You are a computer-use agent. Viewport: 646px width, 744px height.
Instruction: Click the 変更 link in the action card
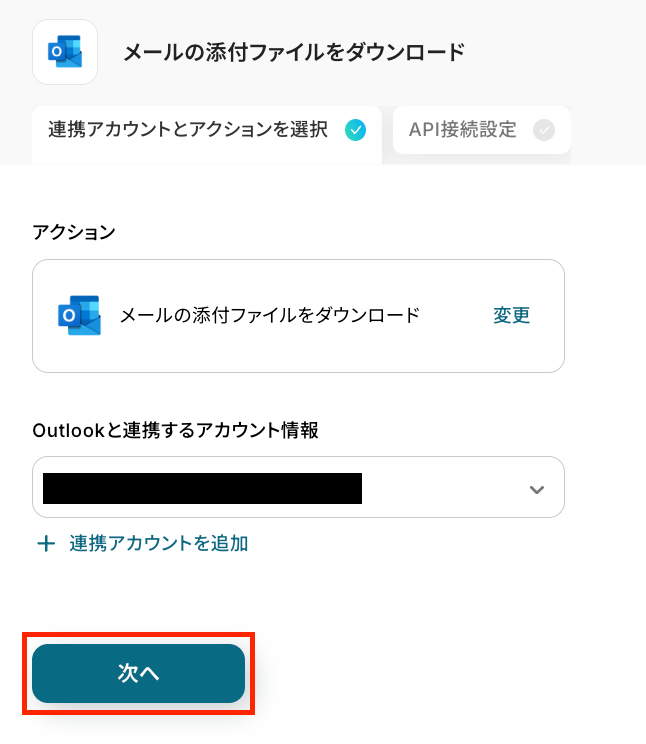pyautogui.click(x=511, y=316)
